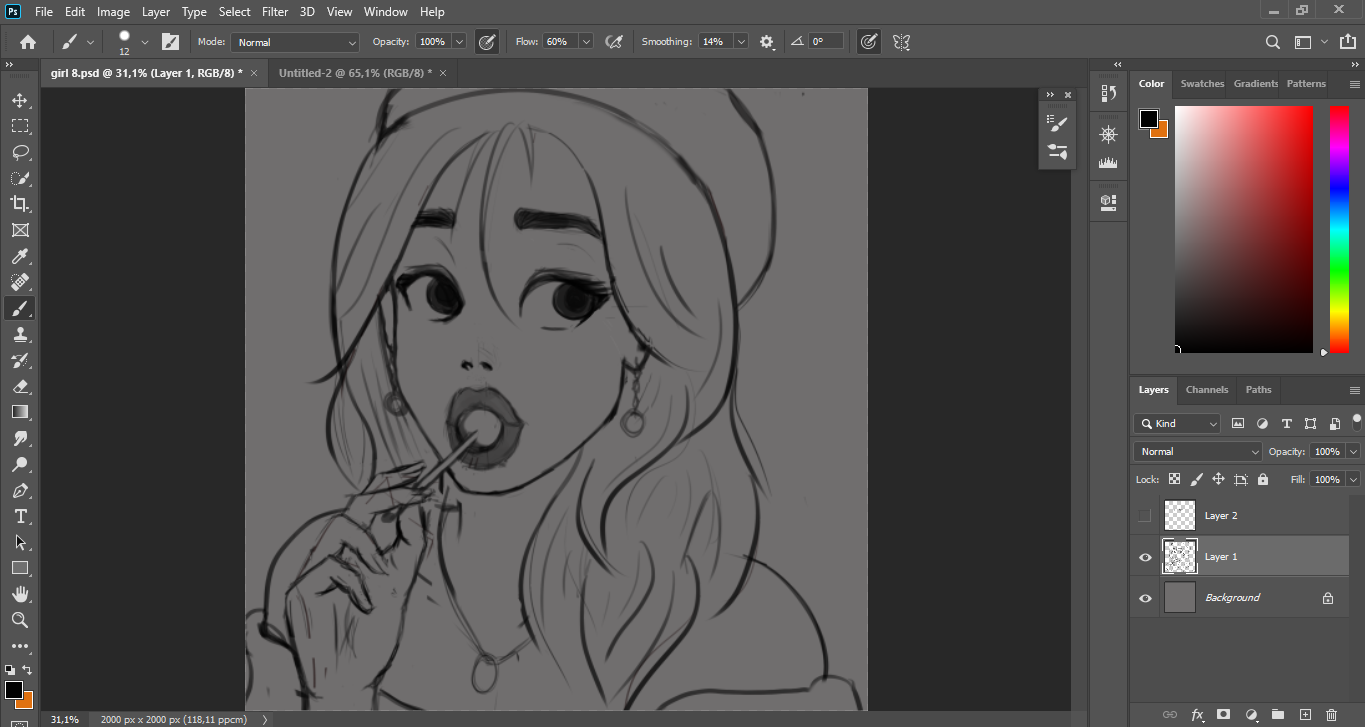Select the Spot Healing Brush tool
This screenshot has height=727, width=1365.
[x=19, y=282]
